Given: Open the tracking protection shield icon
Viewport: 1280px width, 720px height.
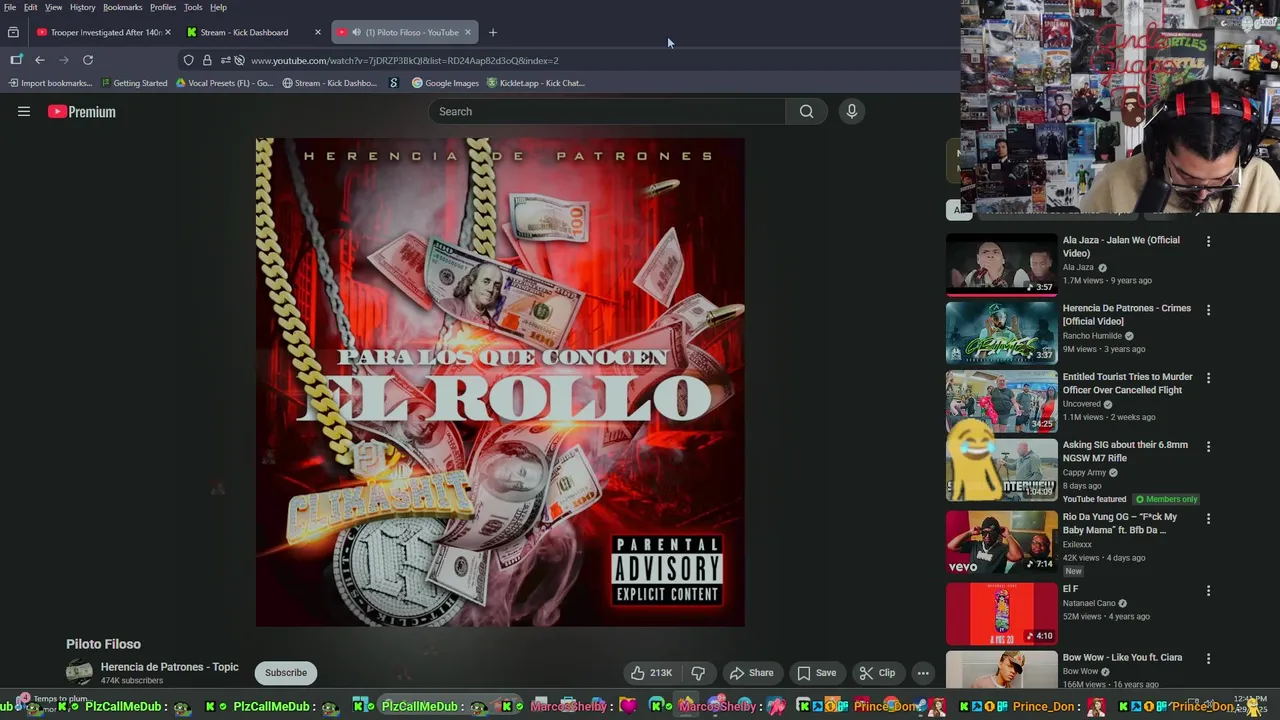Looking at the screenshot, I should pos(188,60).
